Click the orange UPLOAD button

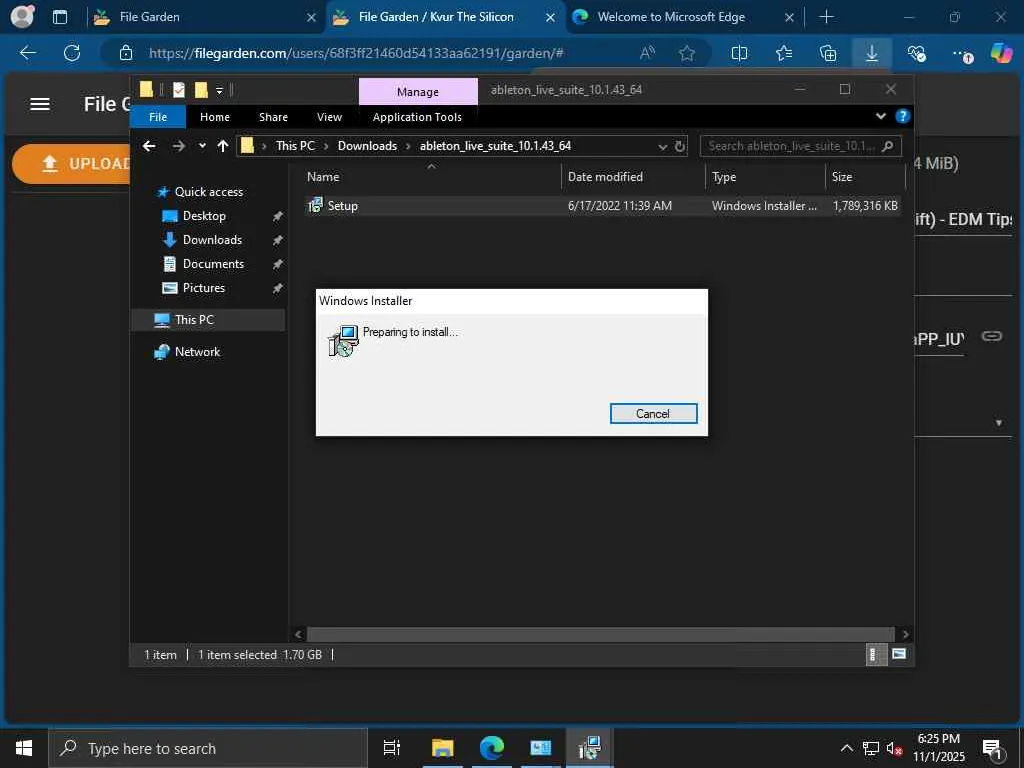72,163
